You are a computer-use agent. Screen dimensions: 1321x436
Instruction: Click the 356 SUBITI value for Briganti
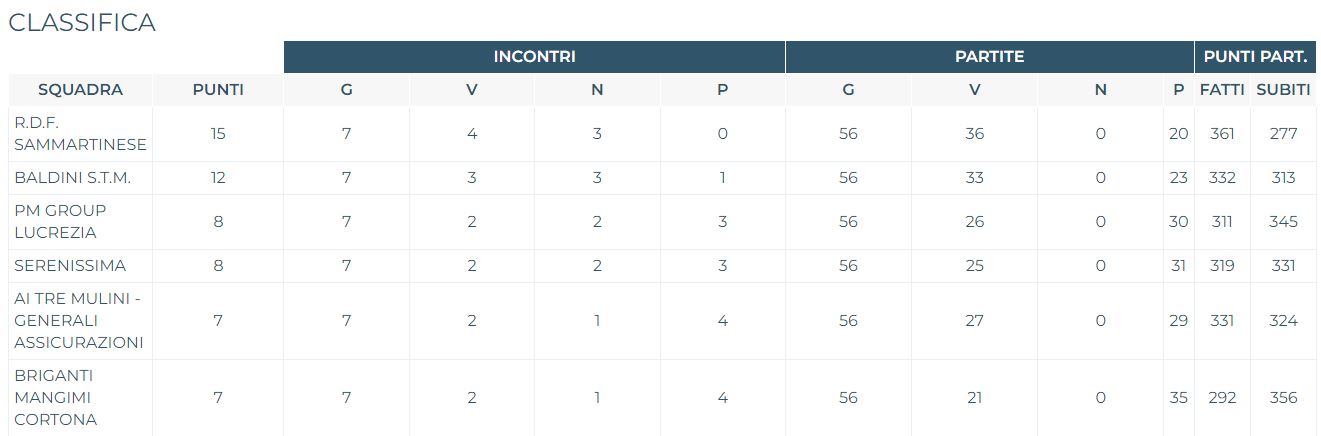pyautogui.click(x=1283, y=398)
